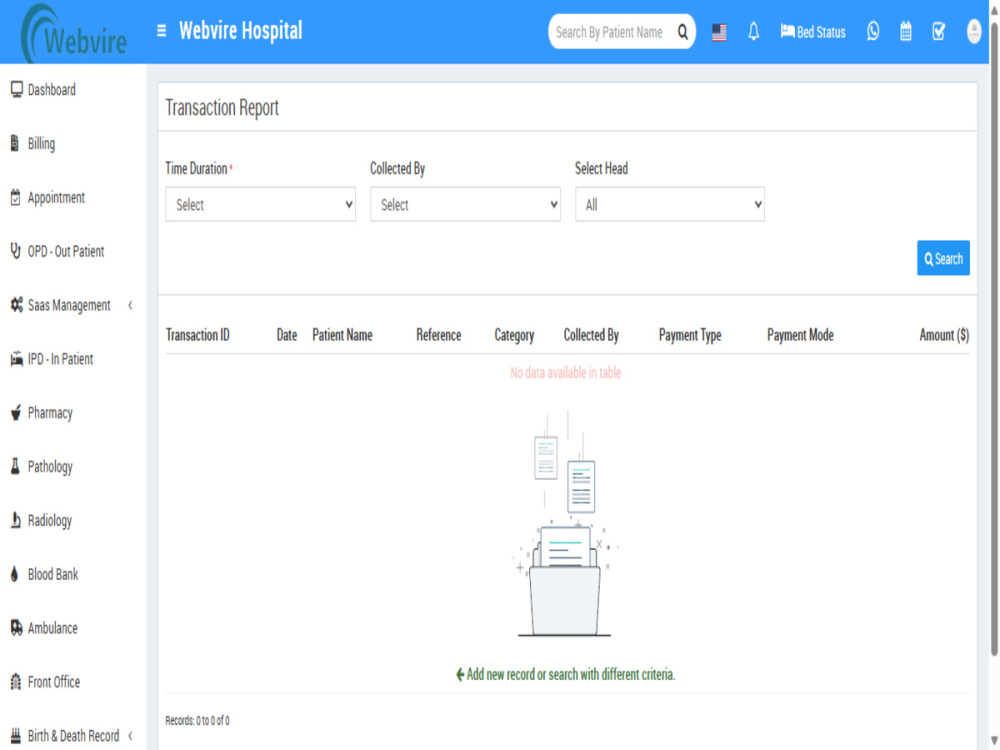1000x750 pixels.
Task: Sort by Patient Name column header
Action: (x=342, y=335)
